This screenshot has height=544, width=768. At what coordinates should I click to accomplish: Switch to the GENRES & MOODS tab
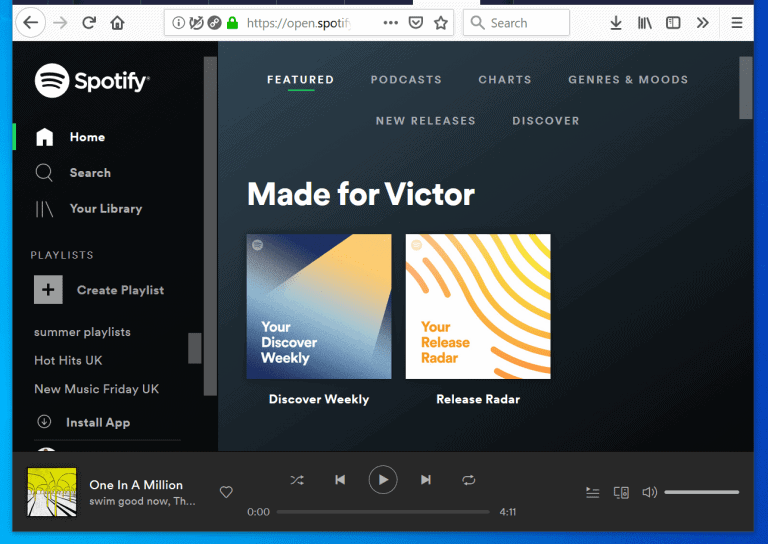[628, 80]
